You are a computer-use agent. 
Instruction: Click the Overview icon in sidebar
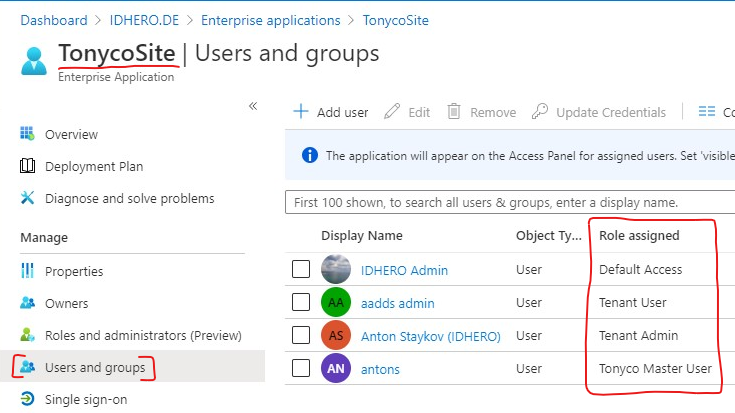27,134
